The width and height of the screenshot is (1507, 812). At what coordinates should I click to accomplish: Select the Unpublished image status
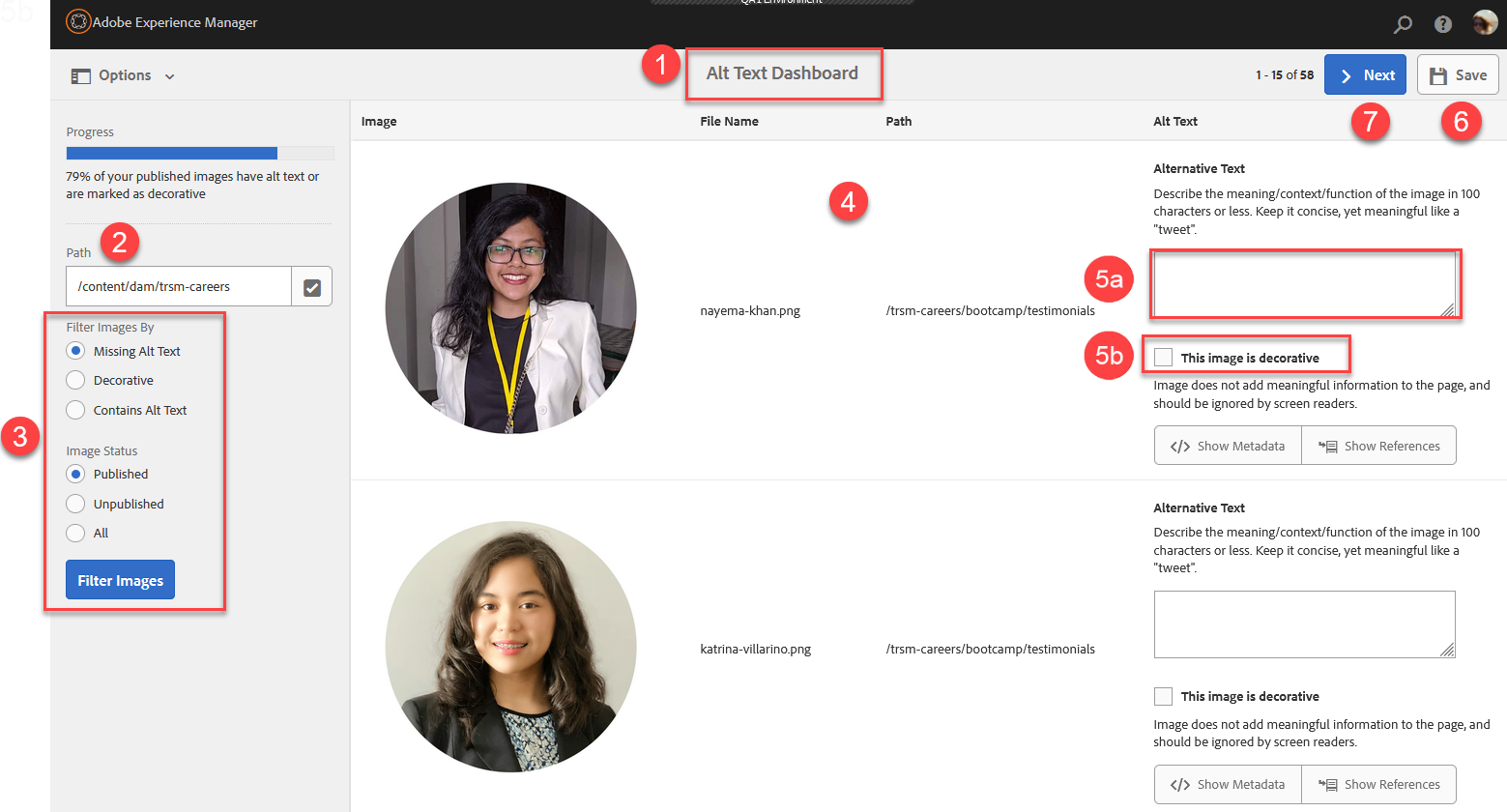[75, 504]
